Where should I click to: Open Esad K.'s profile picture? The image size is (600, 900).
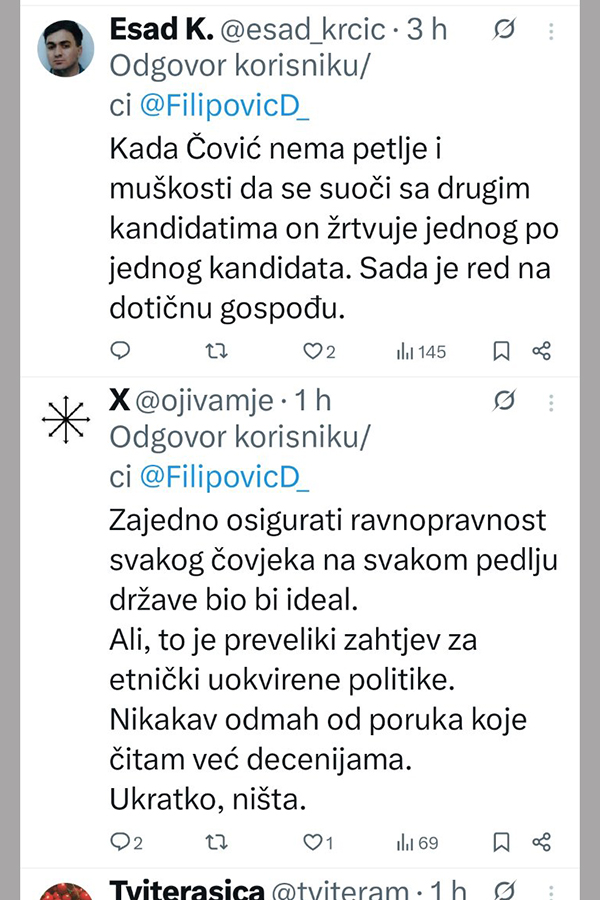[x=66, y=47]
